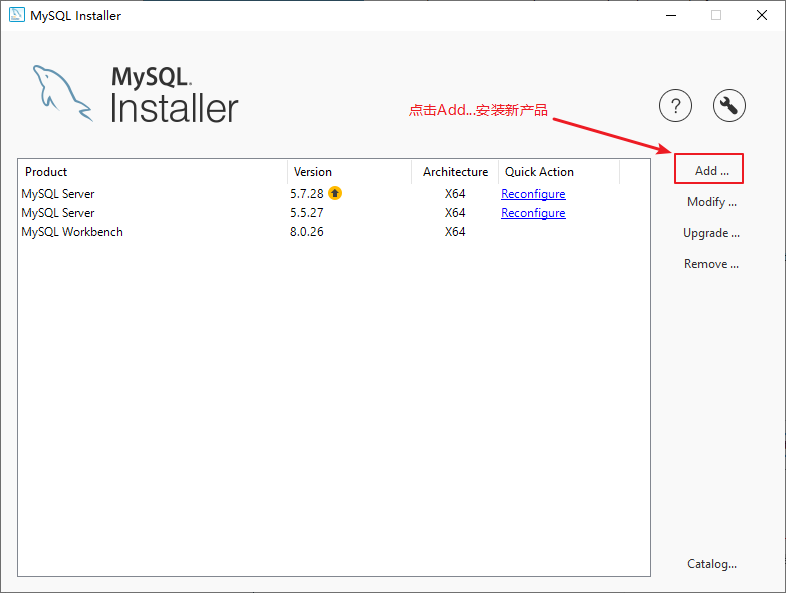Click version value 5.5.27
Screen dimensions: 786x593
(x=307, y=213)
